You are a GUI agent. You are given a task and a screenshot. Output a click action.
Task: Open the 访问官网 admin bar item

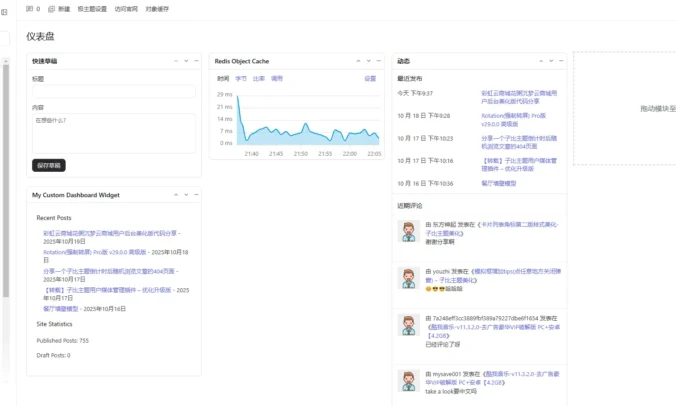click(126, 9)
